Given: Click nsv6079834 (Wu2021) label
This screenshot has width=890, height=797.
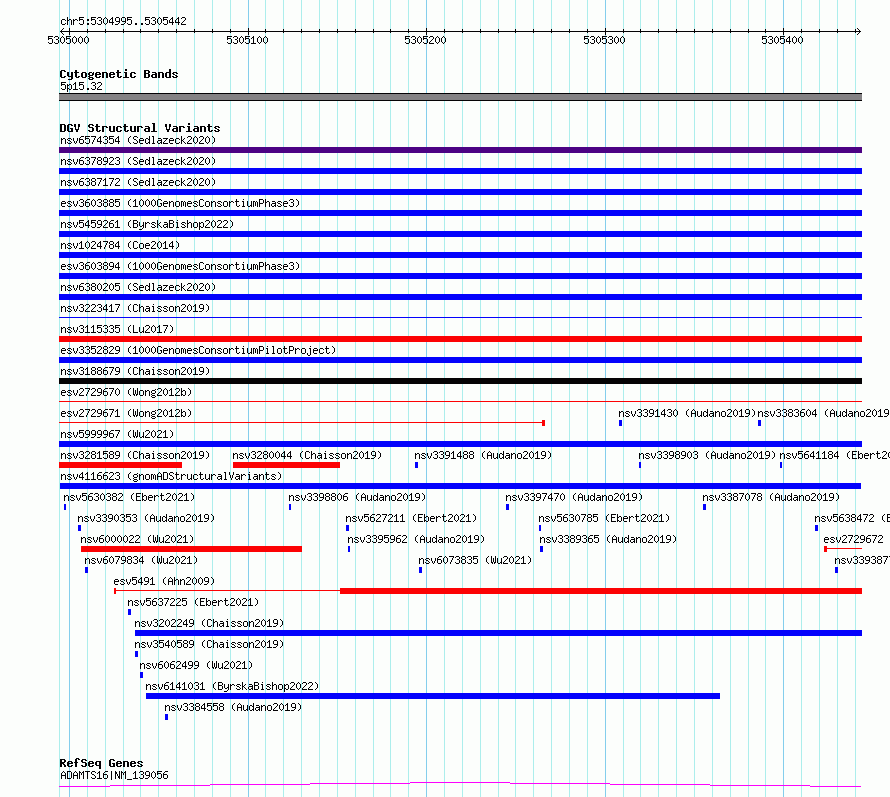Looking at the screenshot, I should click(x=141, y=560).
